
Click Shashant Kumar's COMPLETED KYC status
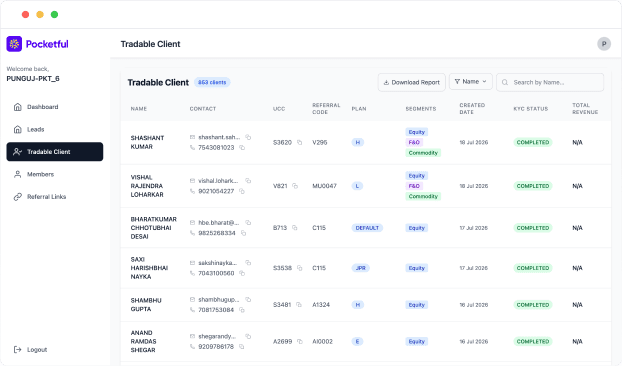533,142
